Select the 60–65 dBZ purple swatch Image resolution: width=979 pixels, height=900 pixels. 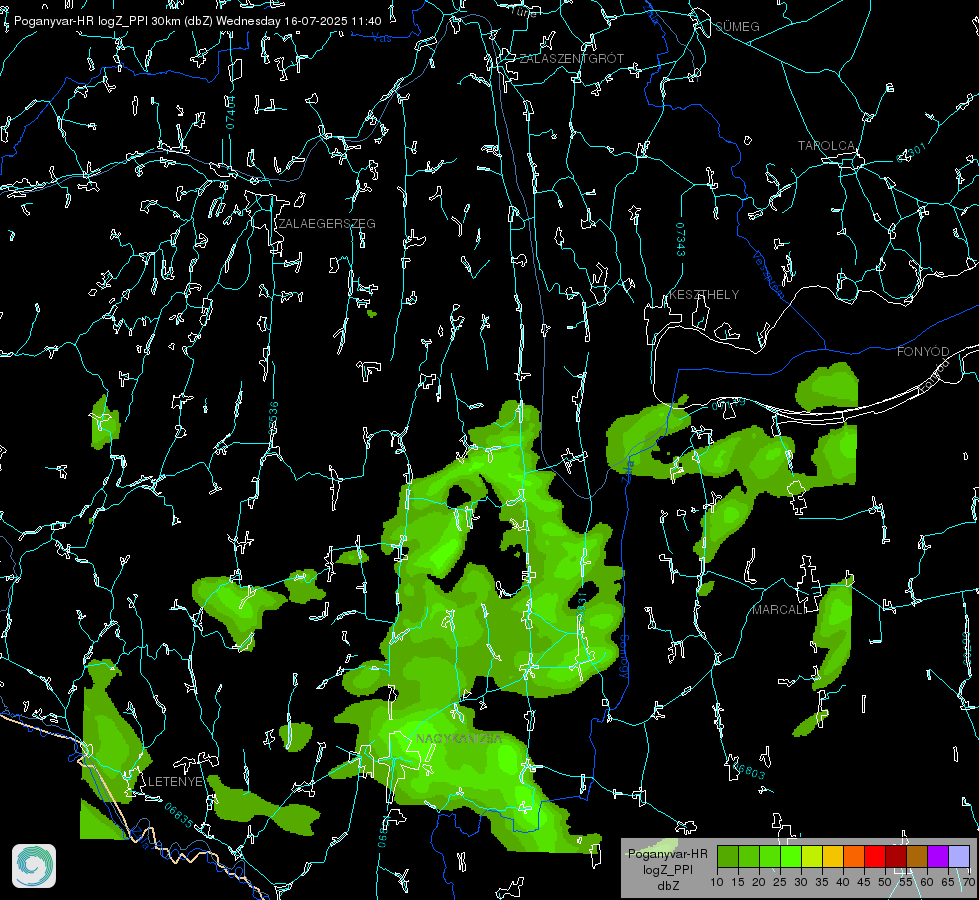coord(938,856)
